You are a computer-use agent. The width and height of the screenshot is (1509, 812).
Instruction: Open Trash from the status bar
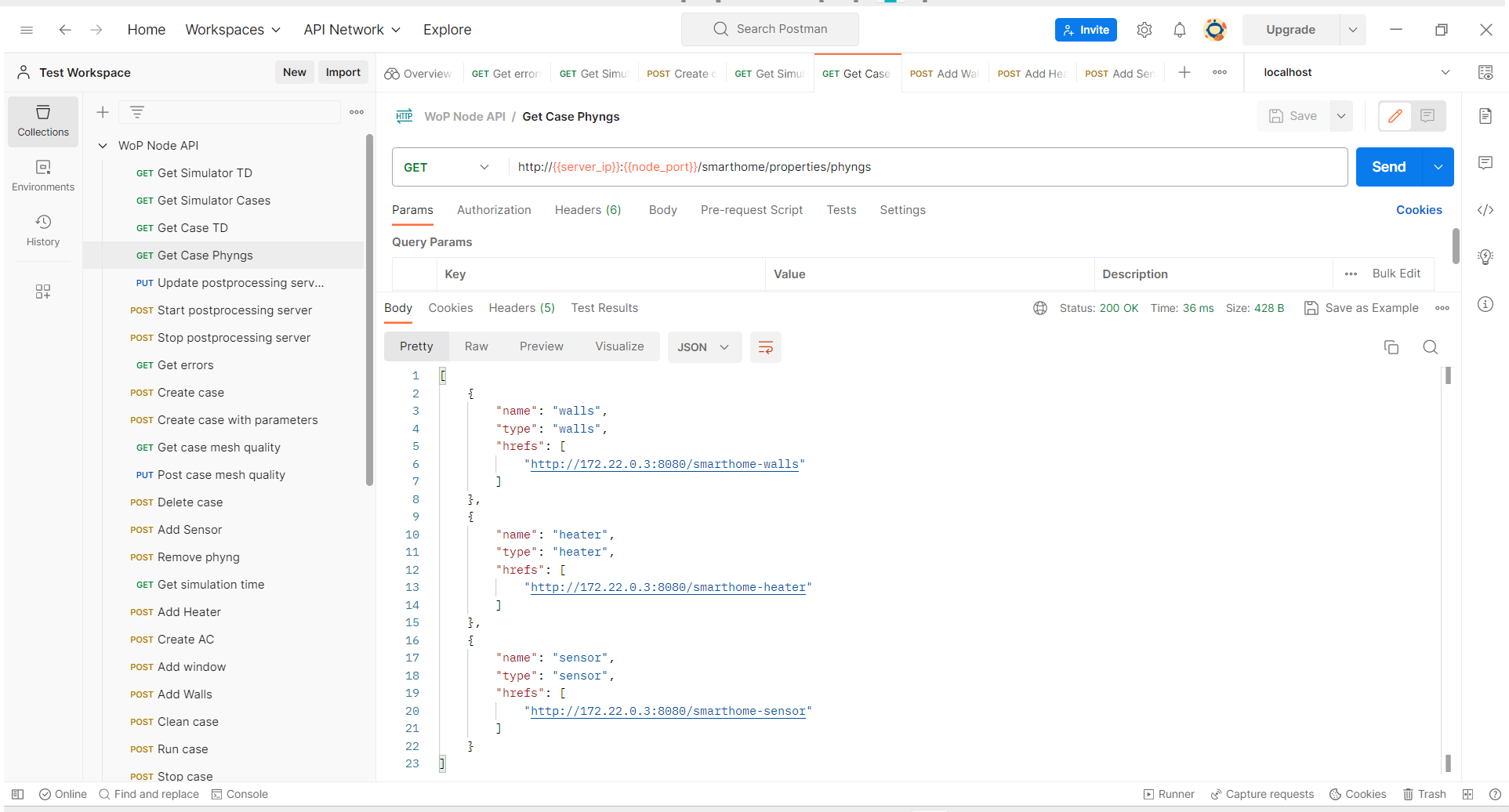point(1424,794)
